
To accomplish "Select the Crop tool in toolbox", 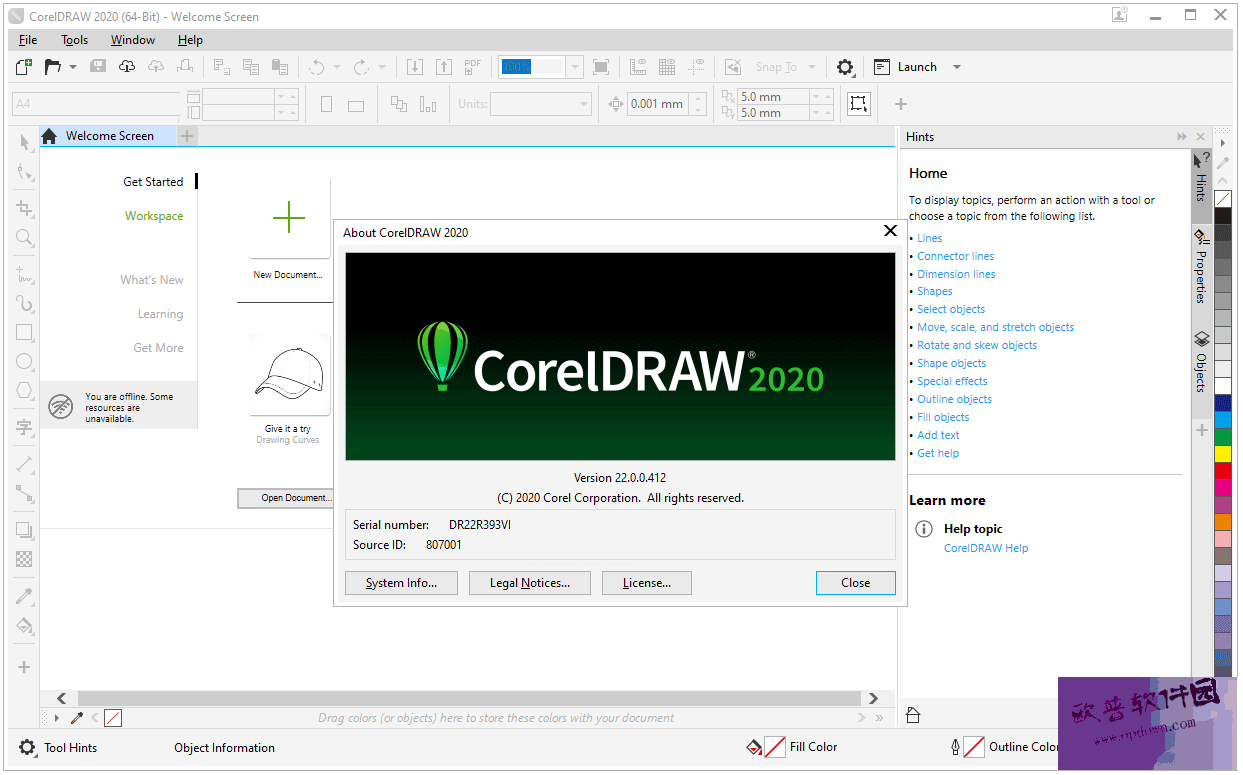I will pos(25,208).
